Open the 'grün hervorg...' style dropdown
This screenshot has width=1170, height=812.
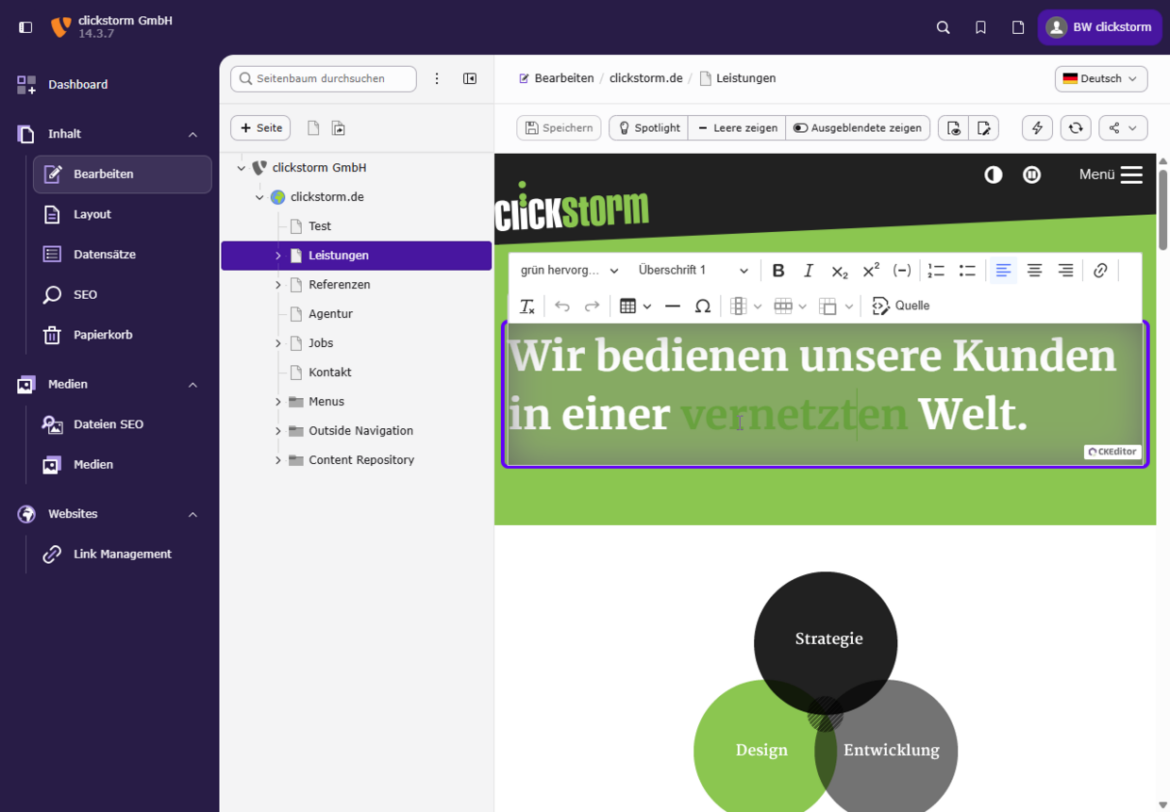[x=569, y=270]
